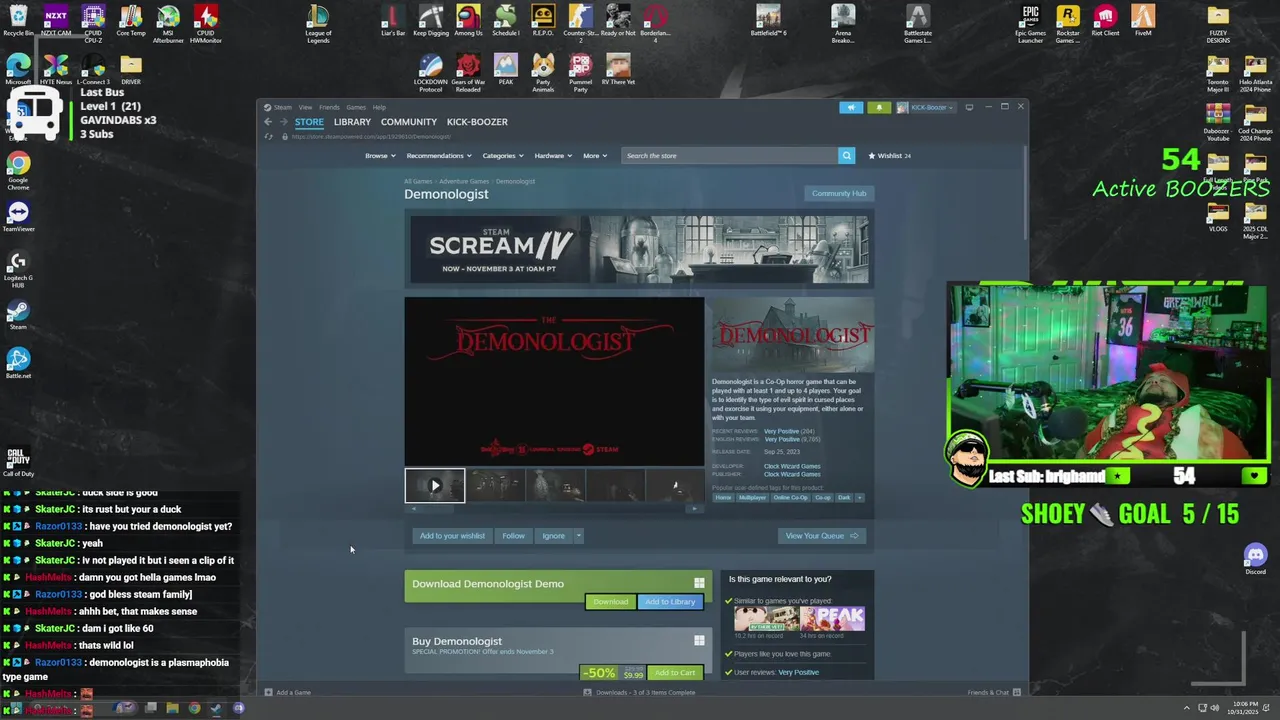Viewport: 1280px width, 720px height.
Task: Open the Games menu in Steam
Action: 356,107
